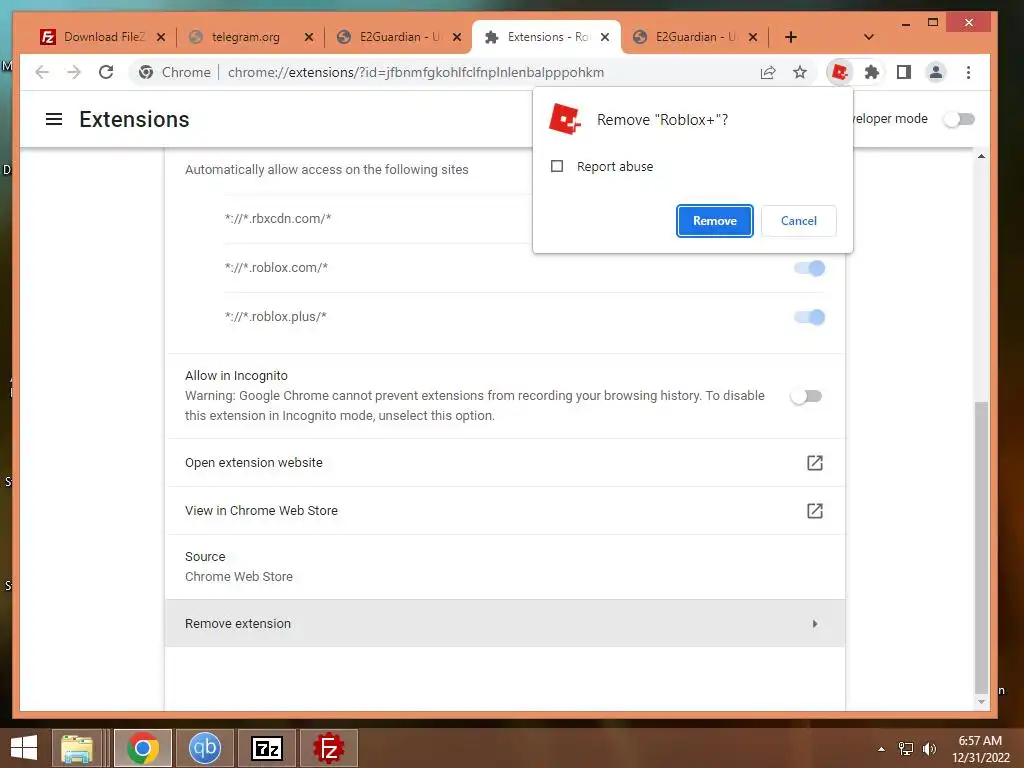The width and height of the screenshot is (1024, 768).
Task: Close the telegram.org tab
Action: [309, 37]
